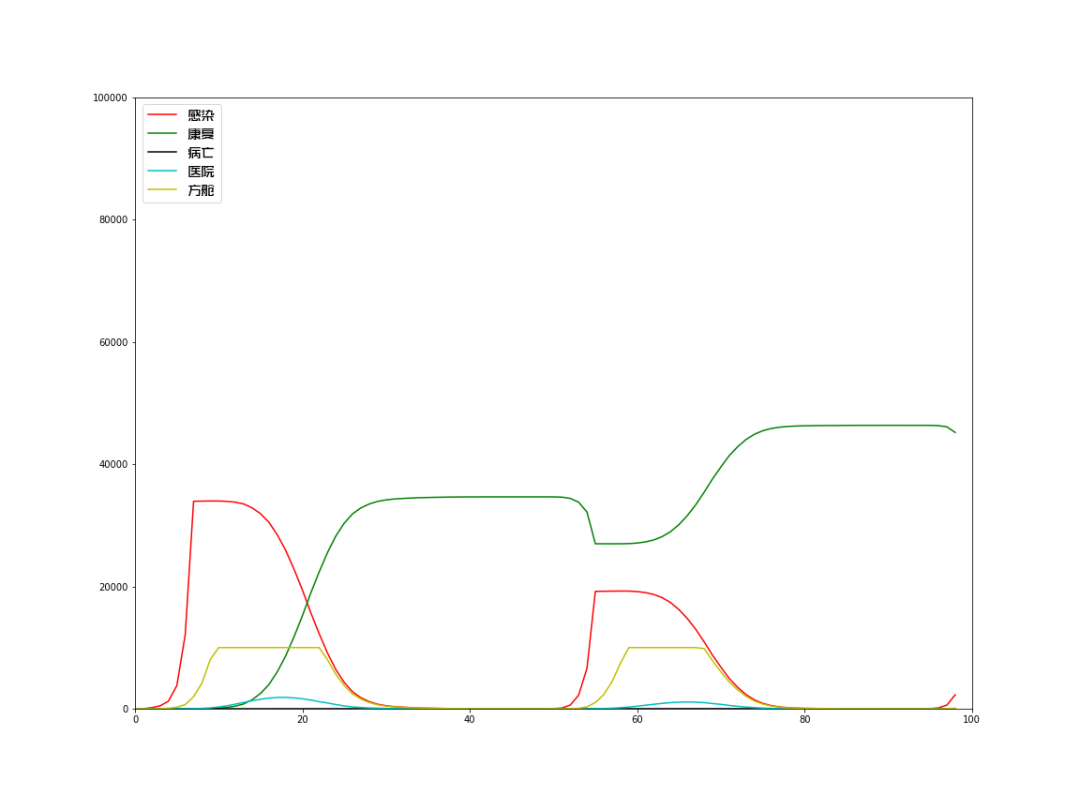1080x810 pixels.
Task: Select the 20000 y-axis tick label
Action: (x=114, y=587)
